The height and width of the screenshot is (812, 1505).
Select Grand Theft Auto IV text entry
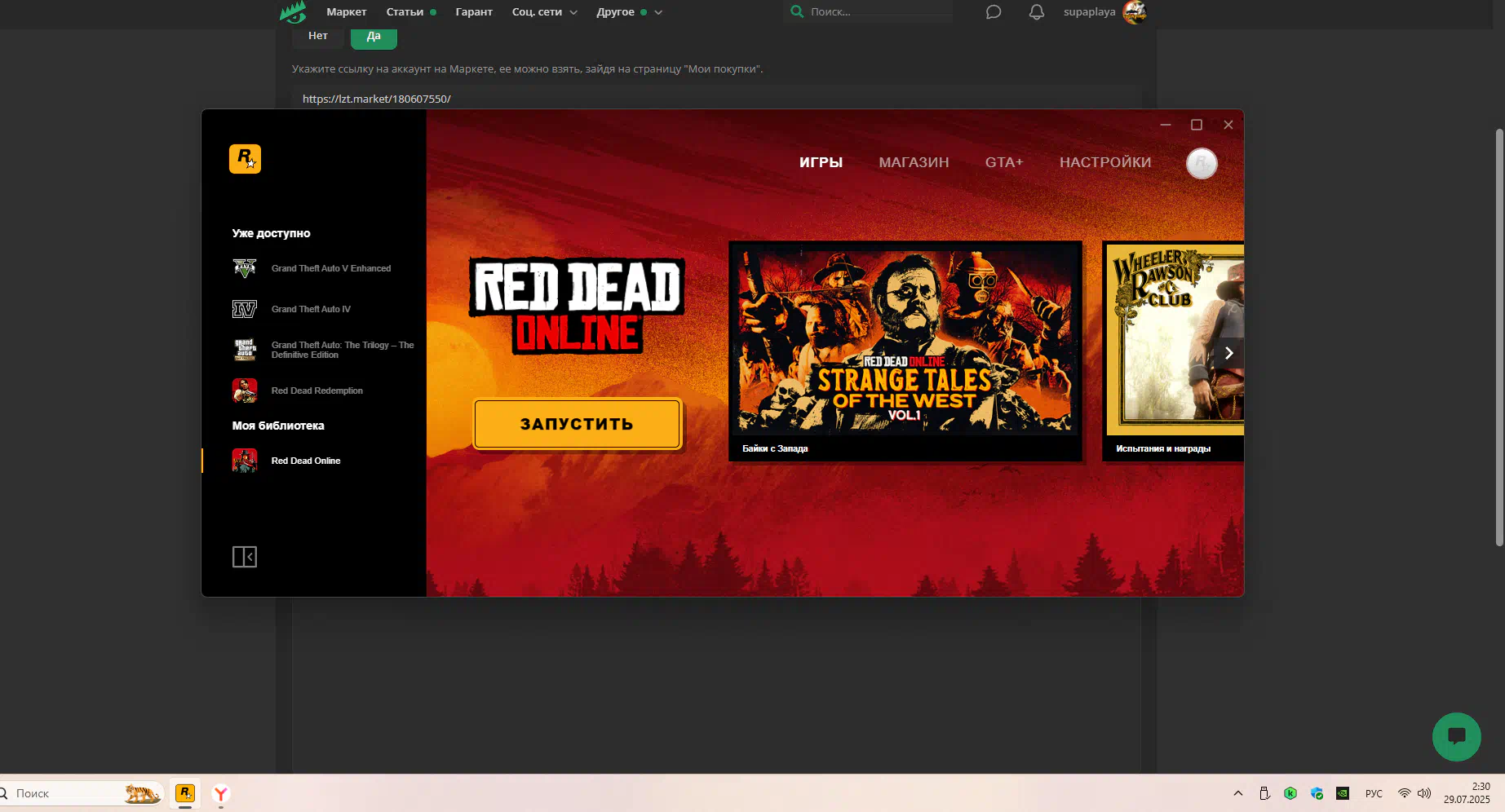pos(311,309)
